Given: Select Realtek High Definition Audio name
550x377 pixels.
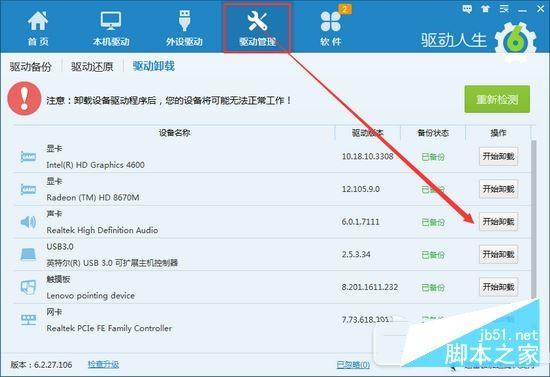Looking at the screenshot, I should pyautogui.click(x=102, y=230).
